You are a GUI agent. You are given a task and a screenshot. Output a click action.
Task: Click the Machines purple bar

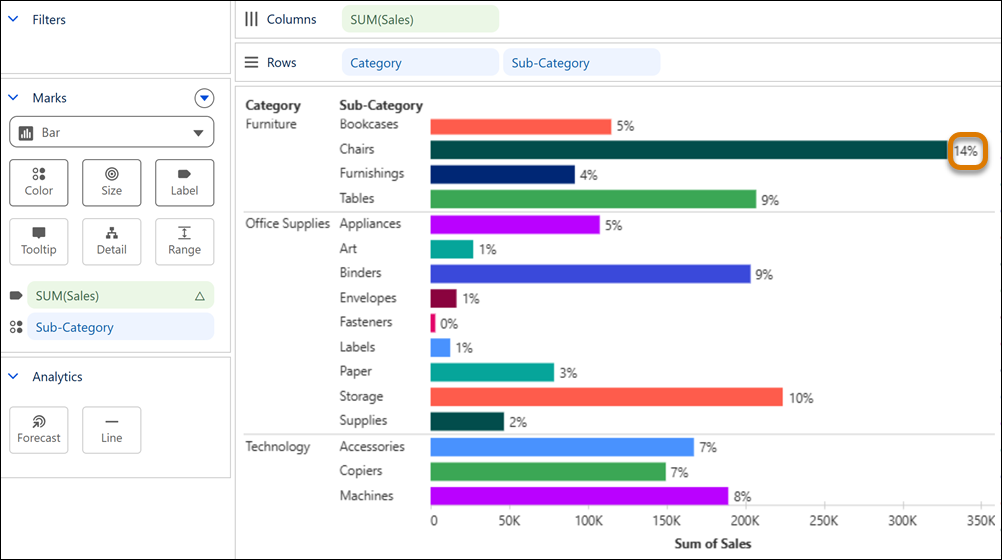(x=579, y=496)
